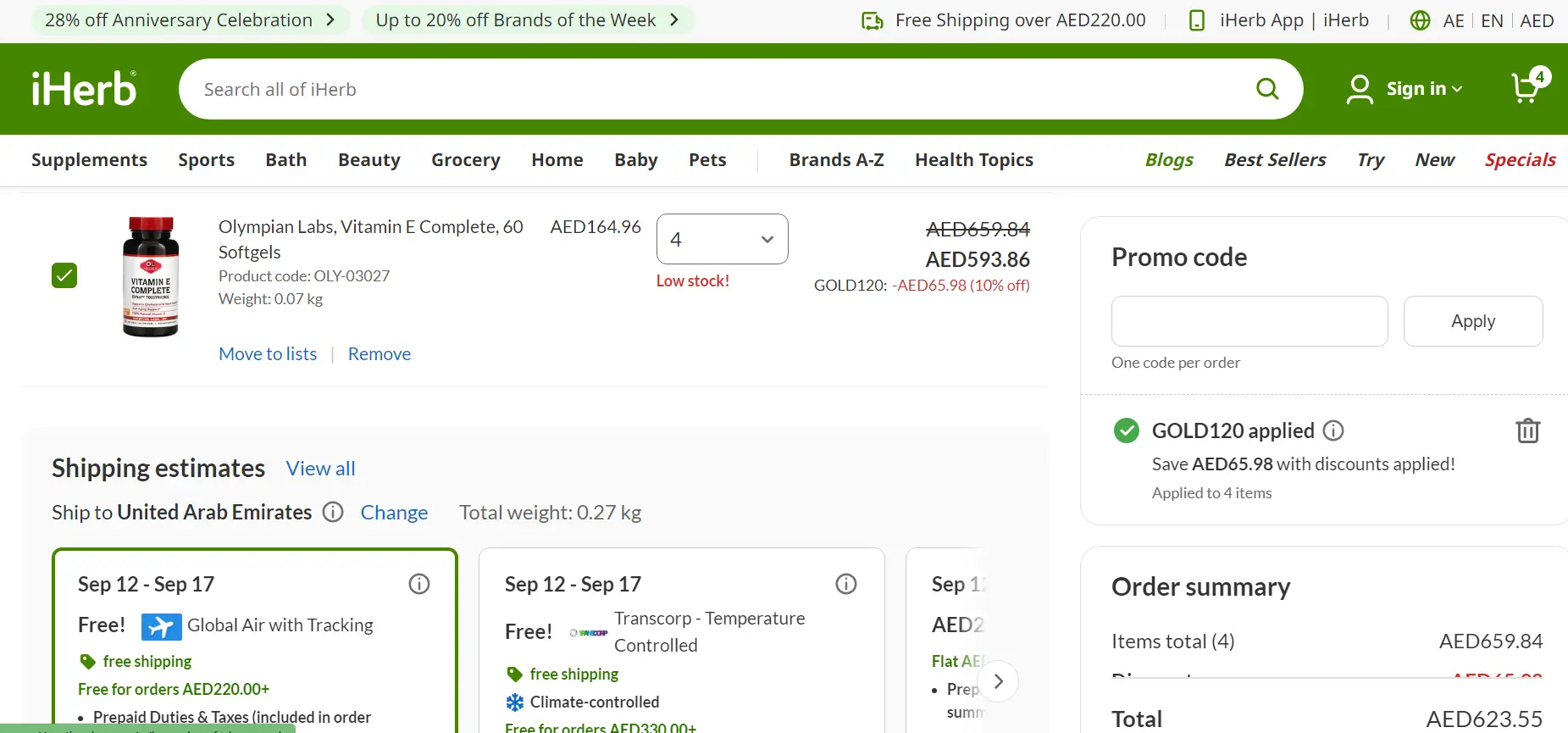Screen dimensions: 1568x733
Task: Open Brands A-Z menu
Action: click(836, 160)
